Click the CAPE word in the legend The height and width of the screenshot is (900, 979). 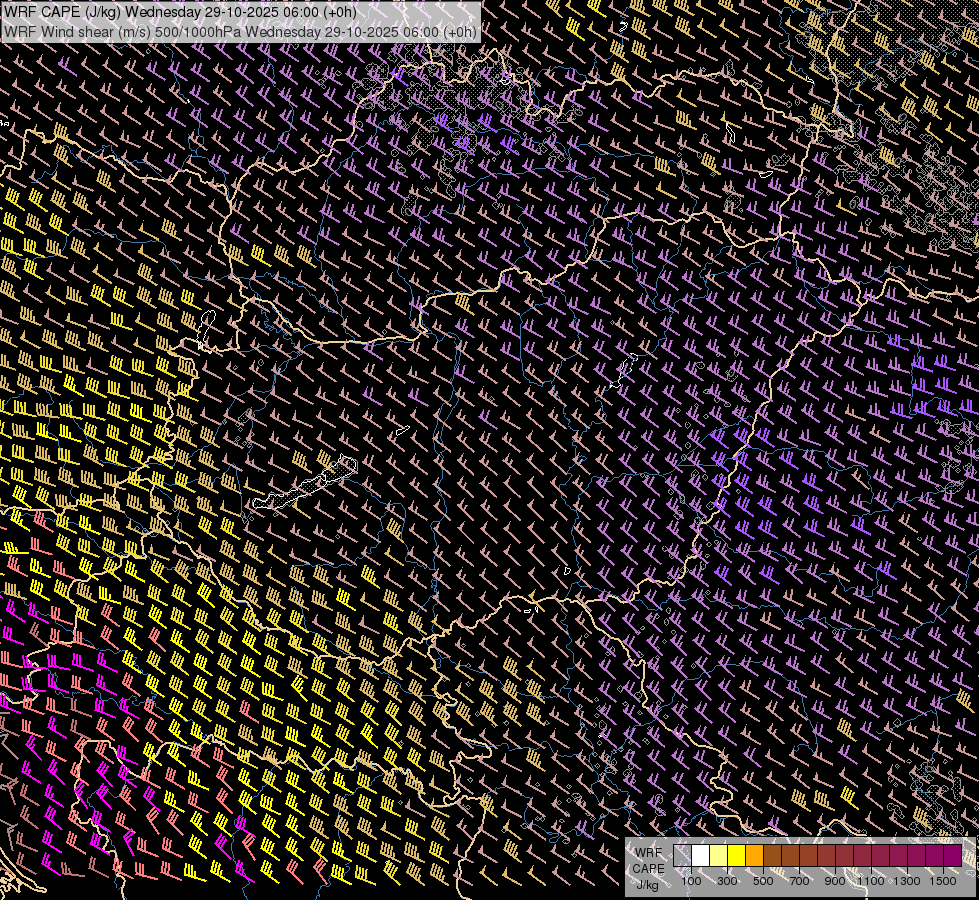pyautogui.click(x=648, y=869)
